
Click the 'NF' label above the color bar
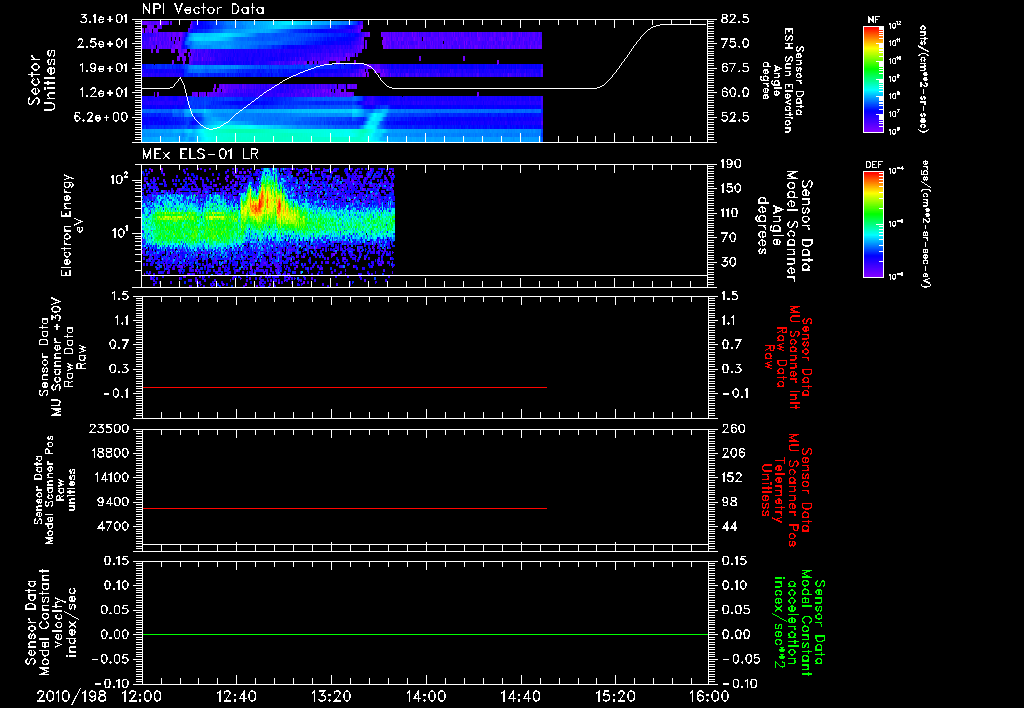pos(873,20)
